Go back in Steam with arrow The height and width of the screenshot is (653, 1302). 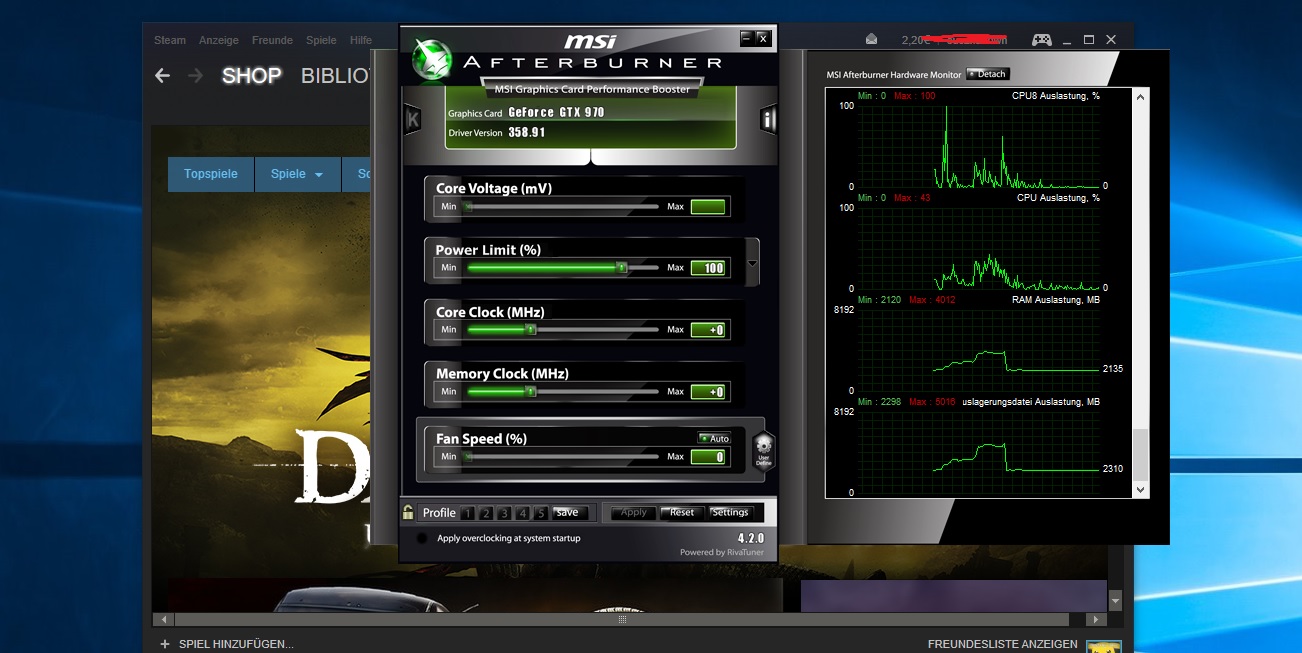[162, 76]
